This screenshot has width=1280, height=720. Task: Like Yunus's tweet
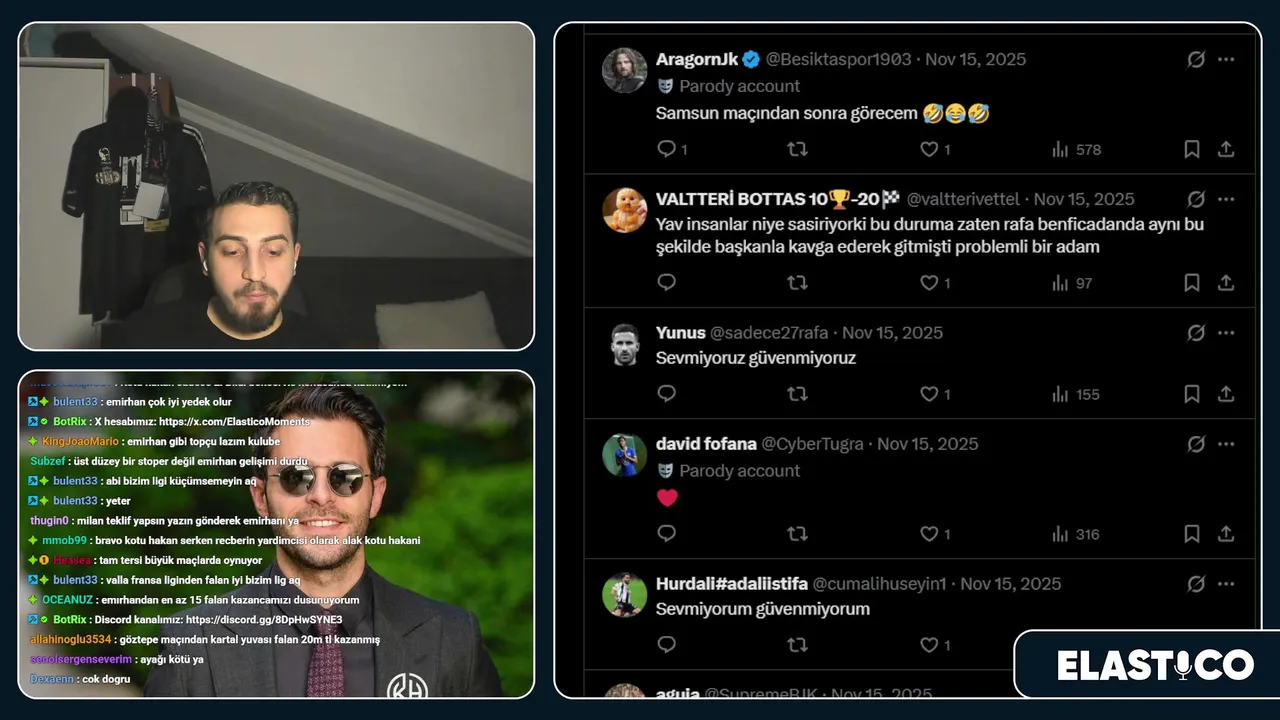coord(929,394)
